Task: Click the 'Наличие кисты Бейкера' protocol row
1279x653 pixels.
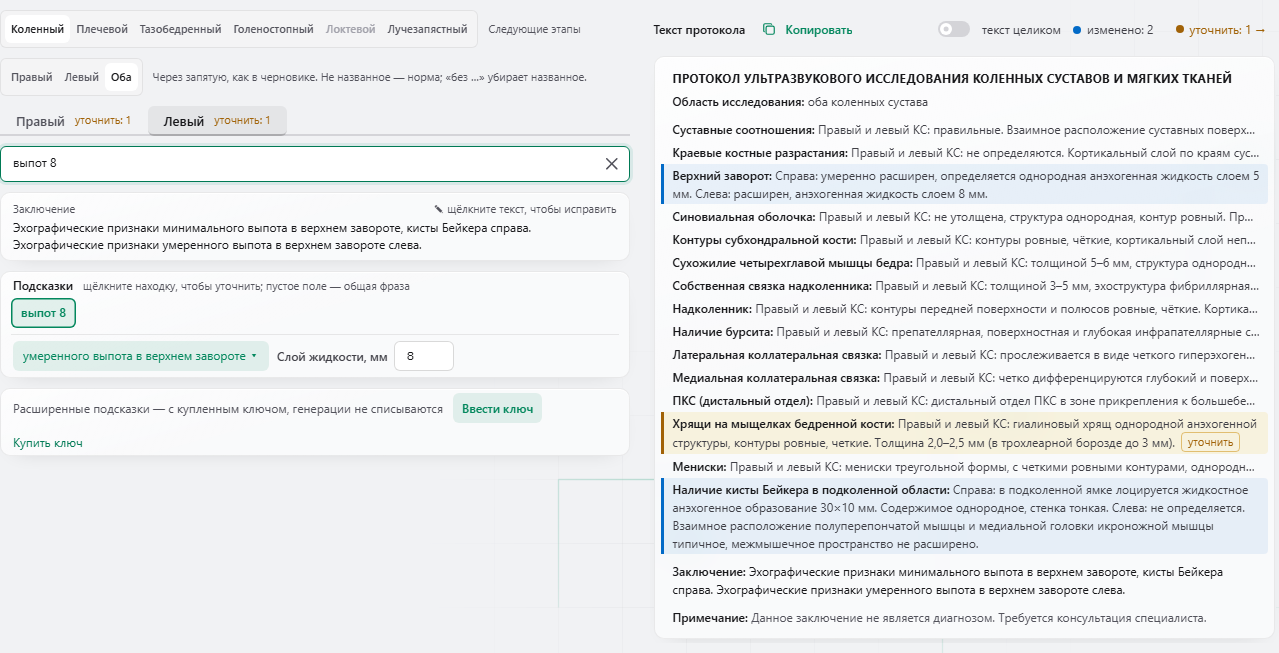Action: tap(965, 516)
